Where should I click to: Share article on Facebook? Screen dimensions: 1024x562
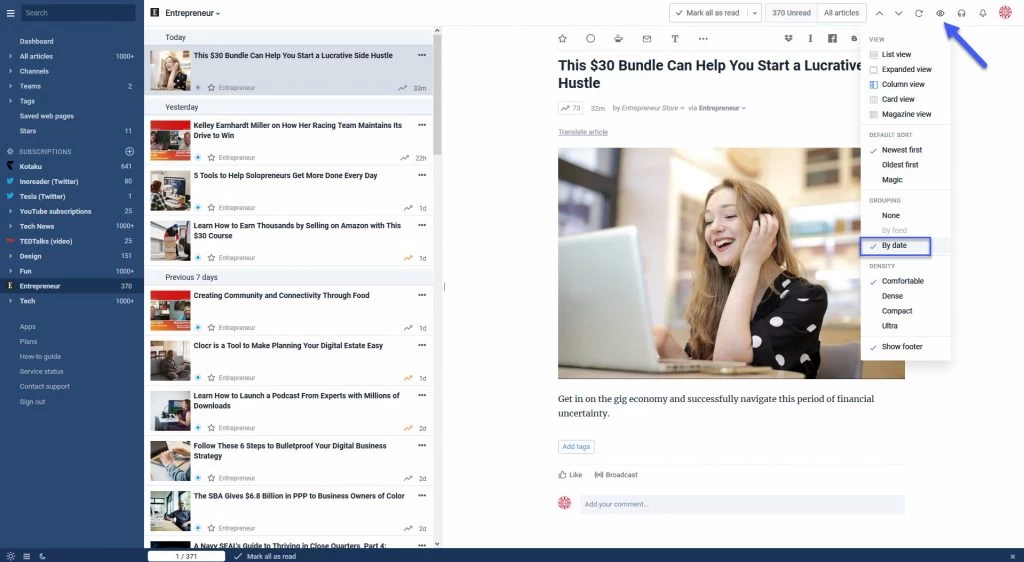tap(832, 39)
